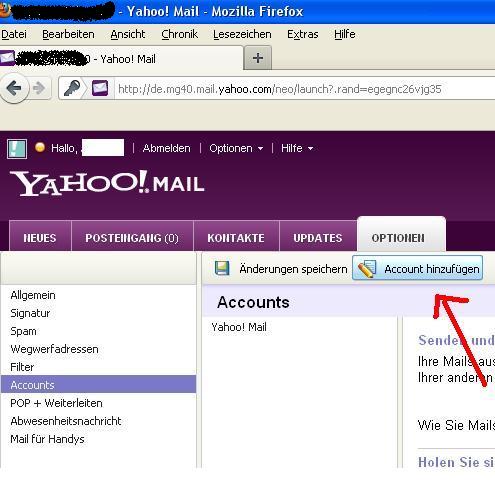495x490 pixels.
Task: Click the Abmelden link
Action: tap(166, 148)
